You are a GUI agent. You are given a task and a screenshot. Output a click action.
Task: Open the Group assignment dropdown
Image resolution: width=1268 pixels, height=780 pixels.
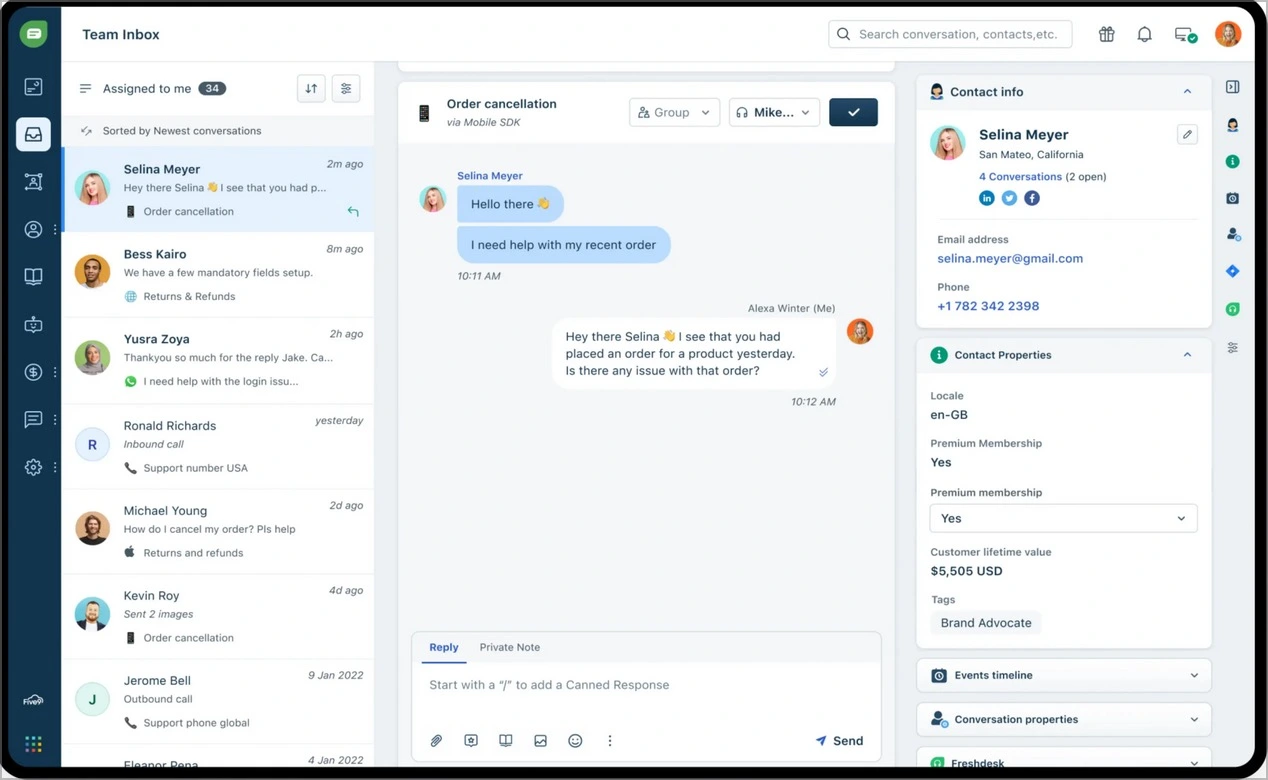point(674,112)
